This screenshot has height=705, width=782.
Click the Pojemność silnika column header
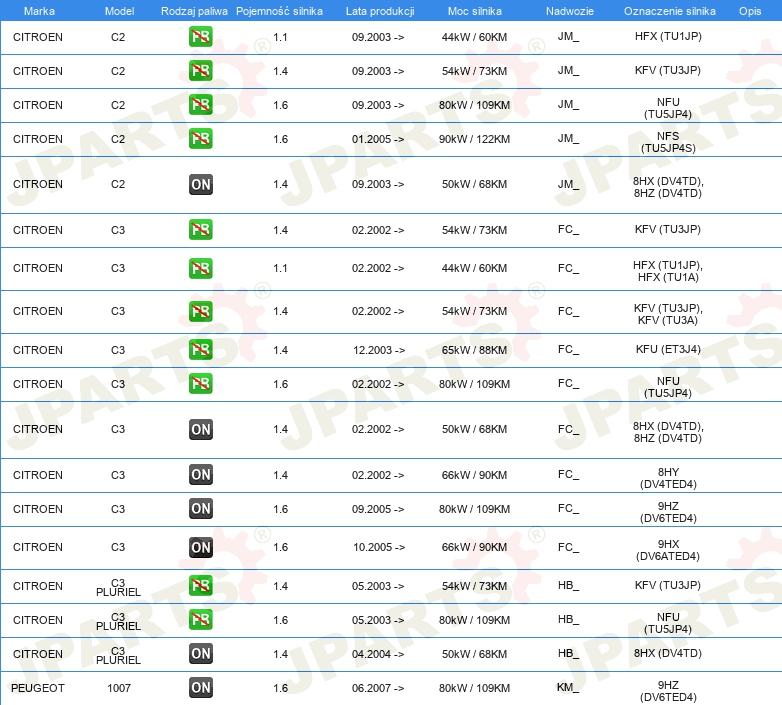(x=279, y=11)
